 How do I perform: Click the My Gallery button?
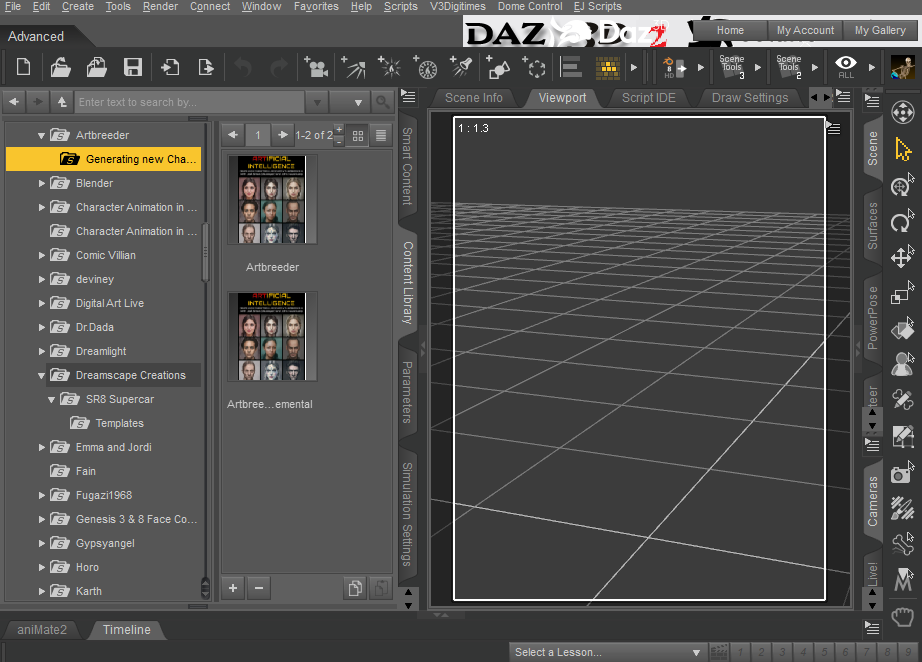[880, 30]
